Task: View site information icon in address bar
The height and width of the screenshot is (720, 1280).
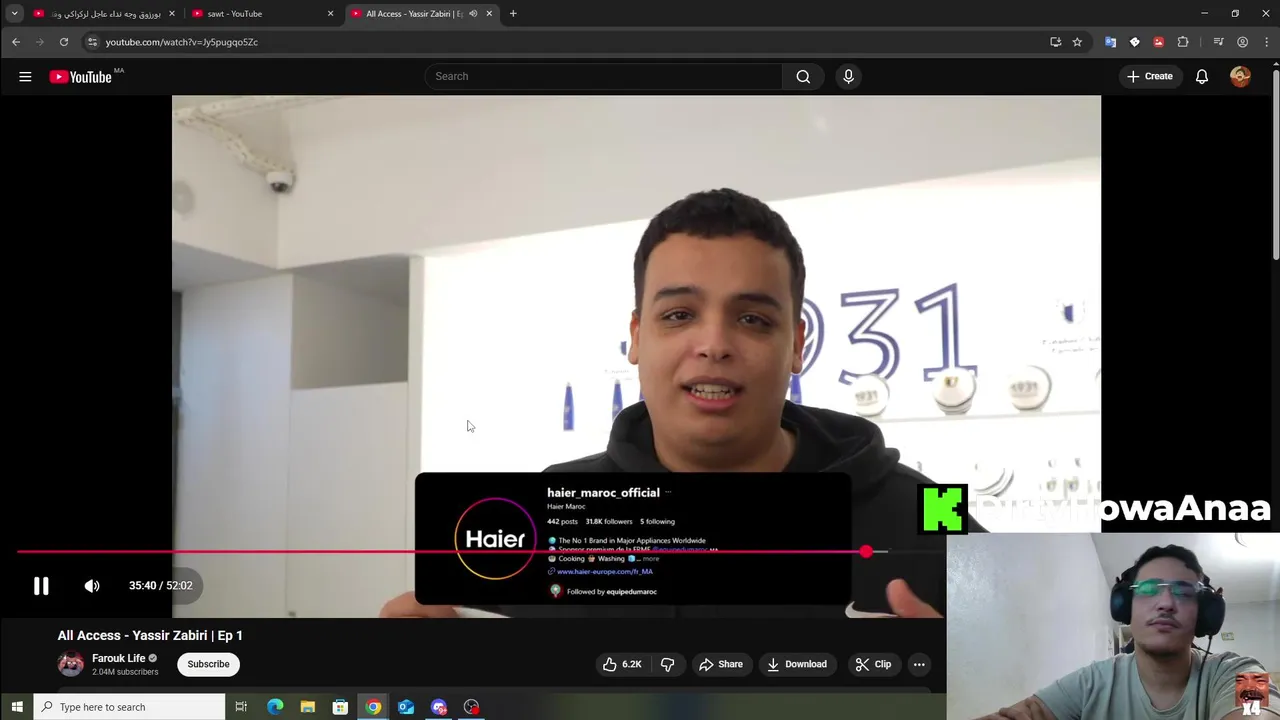Action: [92, 42]
